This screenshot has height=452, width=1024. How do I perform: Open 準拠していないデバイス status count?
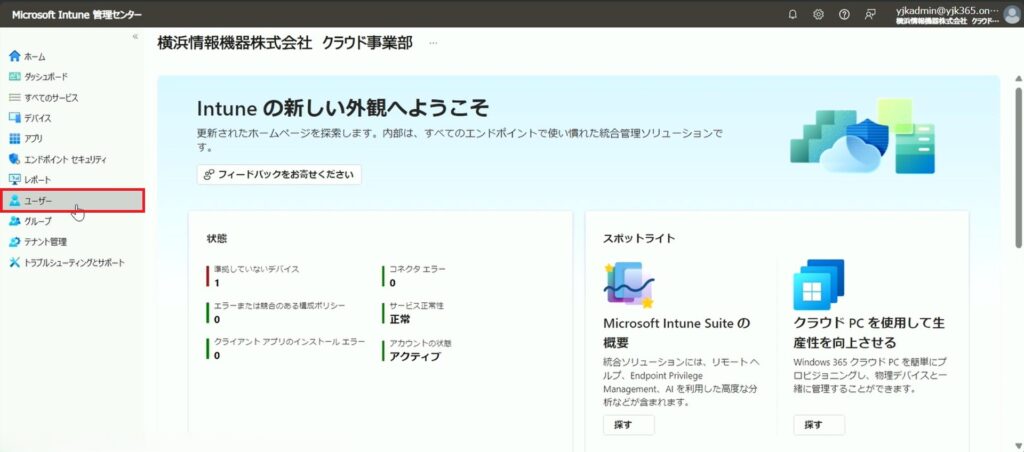tap(253, 276)
